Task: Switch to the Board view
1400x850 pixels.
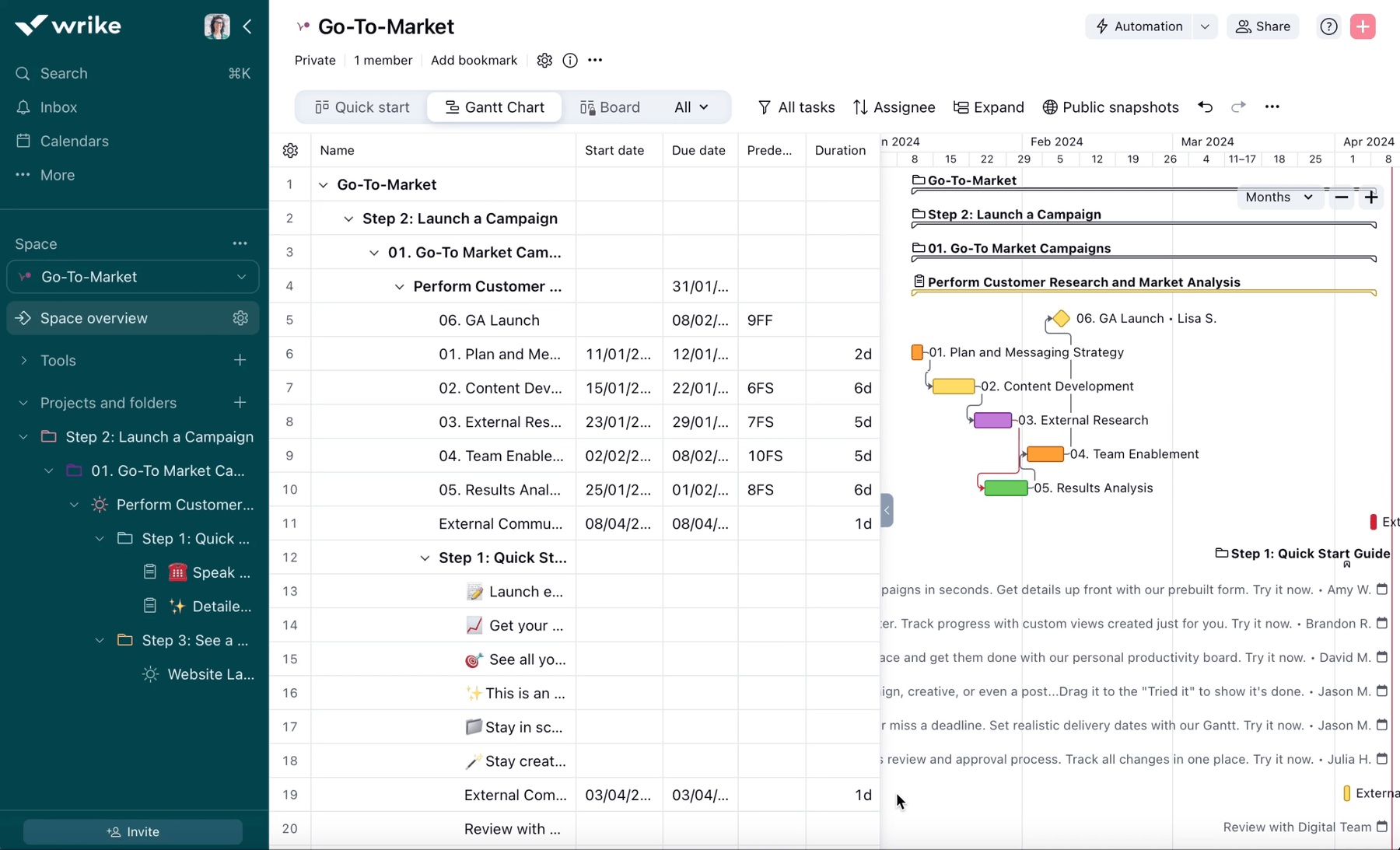Action: (x=611, y=107)
